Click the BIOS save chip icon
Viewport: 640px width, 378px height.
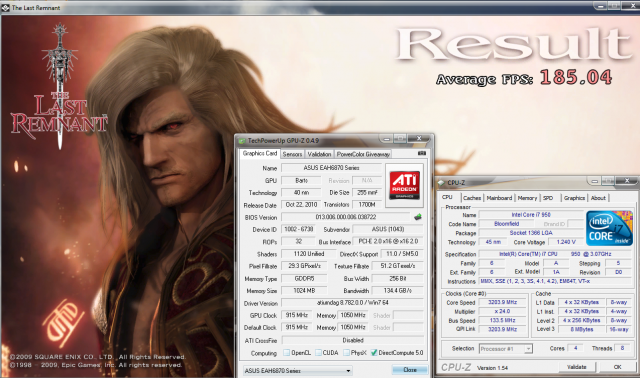[418, 217]
